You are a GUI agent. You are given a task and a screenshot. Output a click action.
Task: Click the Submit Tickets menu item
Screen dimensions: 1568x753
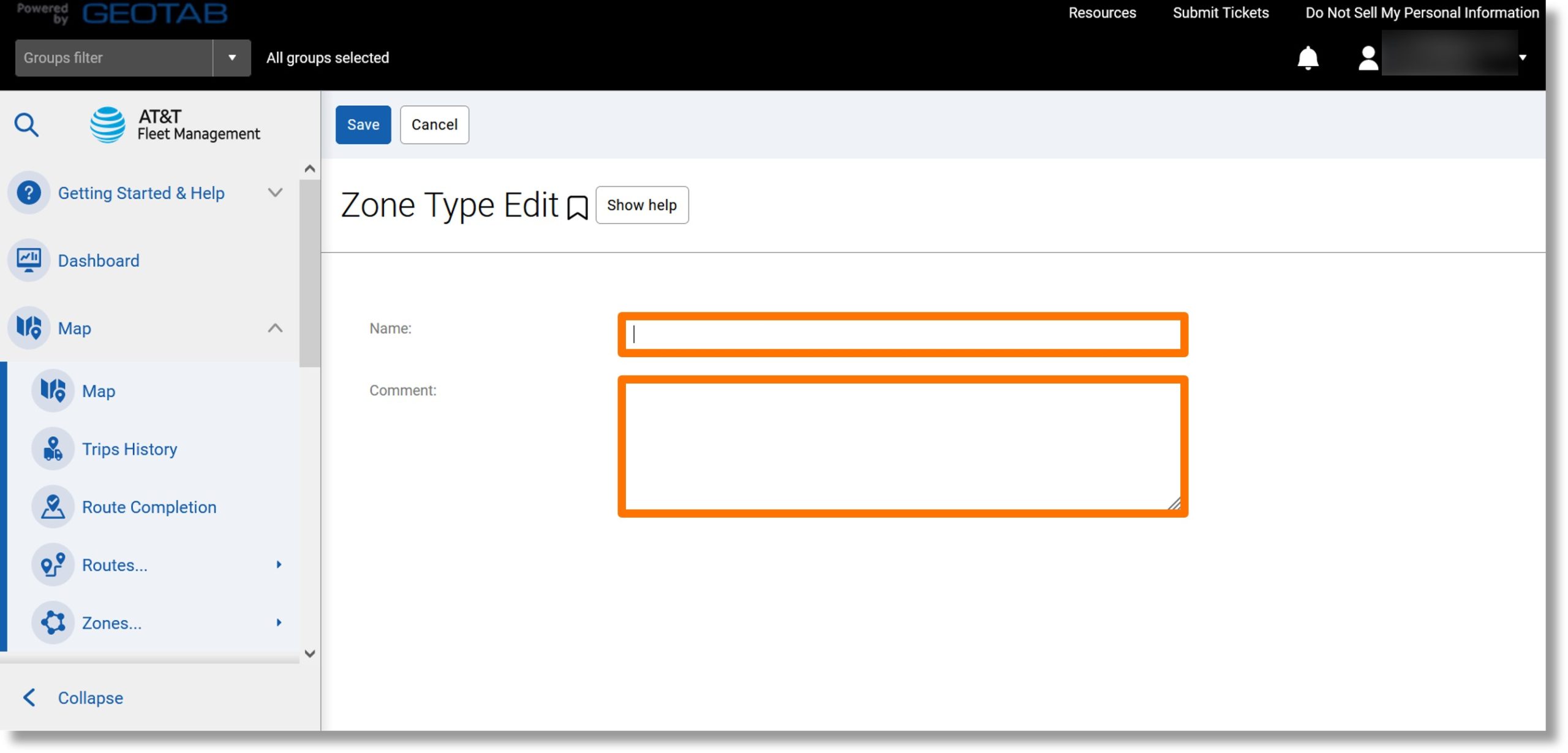1221,12
